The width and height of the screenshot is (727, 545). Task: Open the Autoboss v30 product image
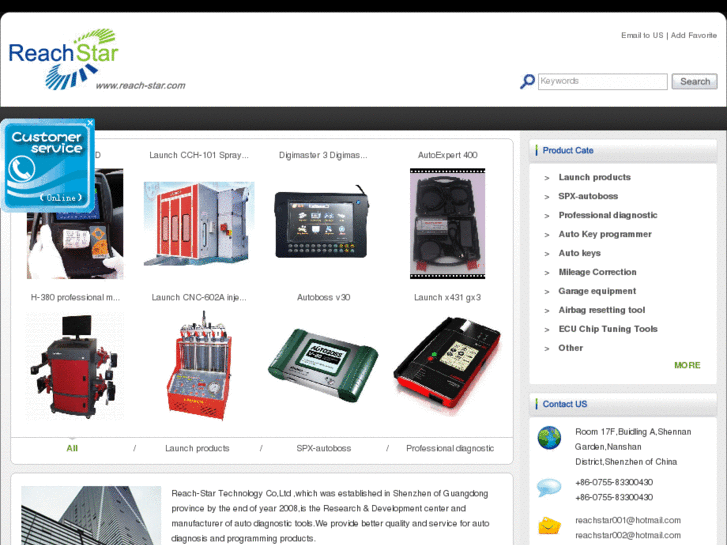pyautogui.click(x=323, y=365)
